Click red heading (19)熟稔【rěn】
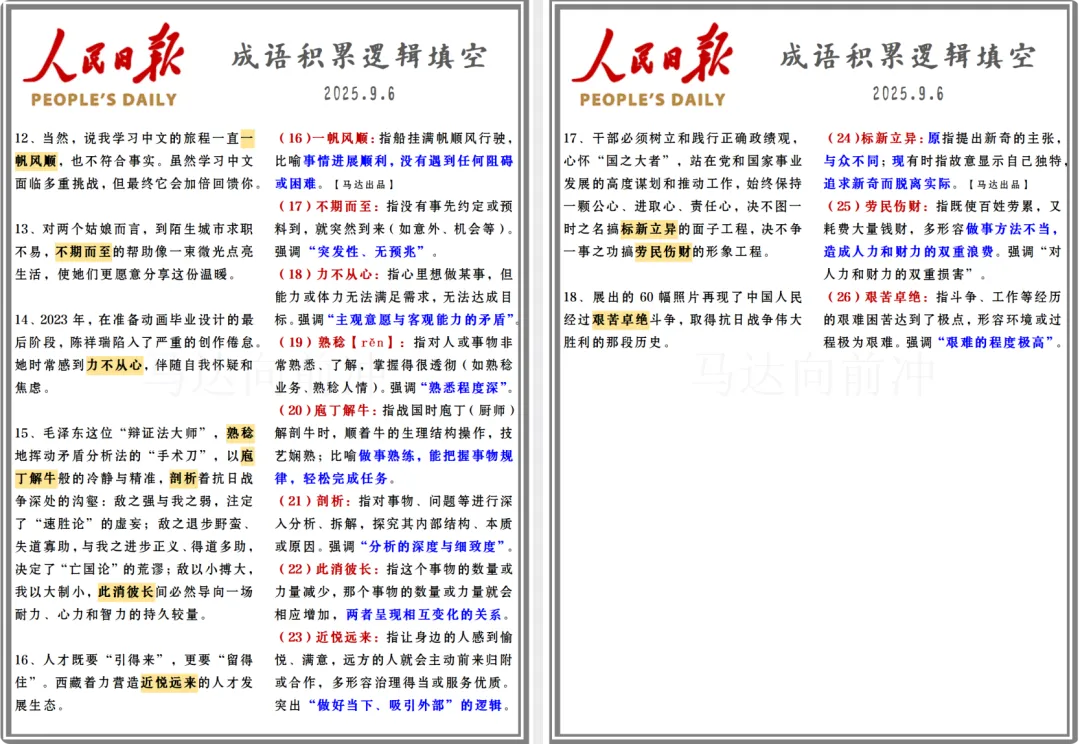The image size is (1080, 744). (x=342, y=342)
